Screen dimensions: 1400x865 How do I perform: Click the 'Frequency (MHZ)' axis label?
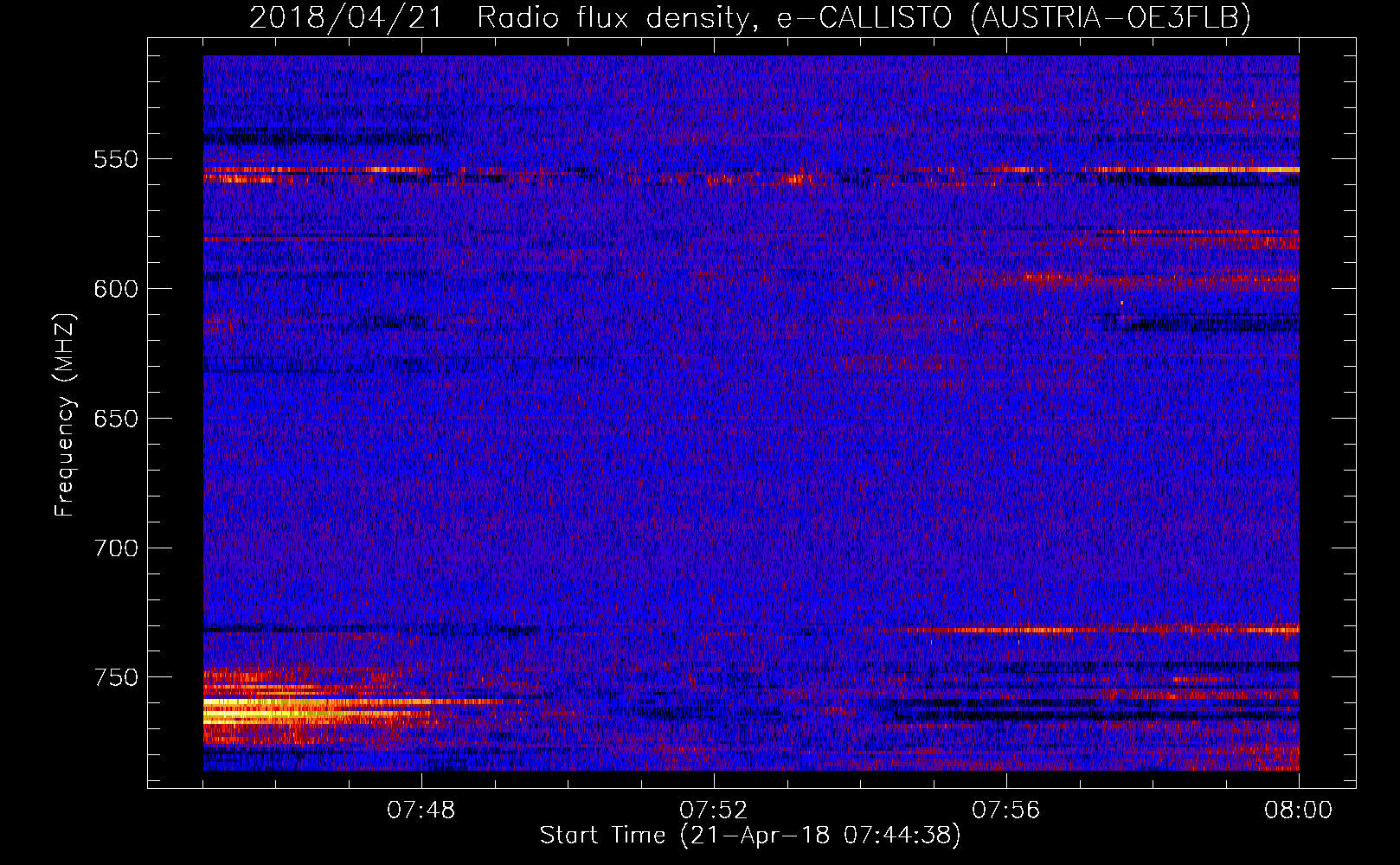pos(65,414)
